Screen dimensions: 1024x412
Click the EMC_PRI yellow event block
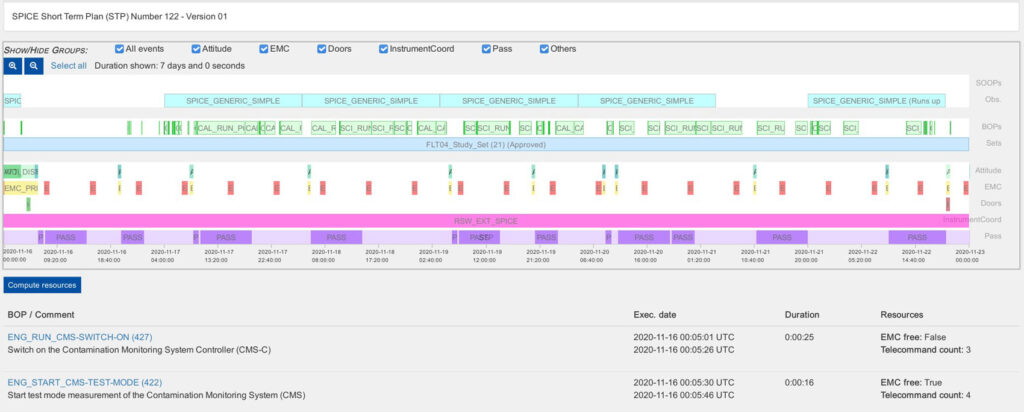(x=20, y=188)
